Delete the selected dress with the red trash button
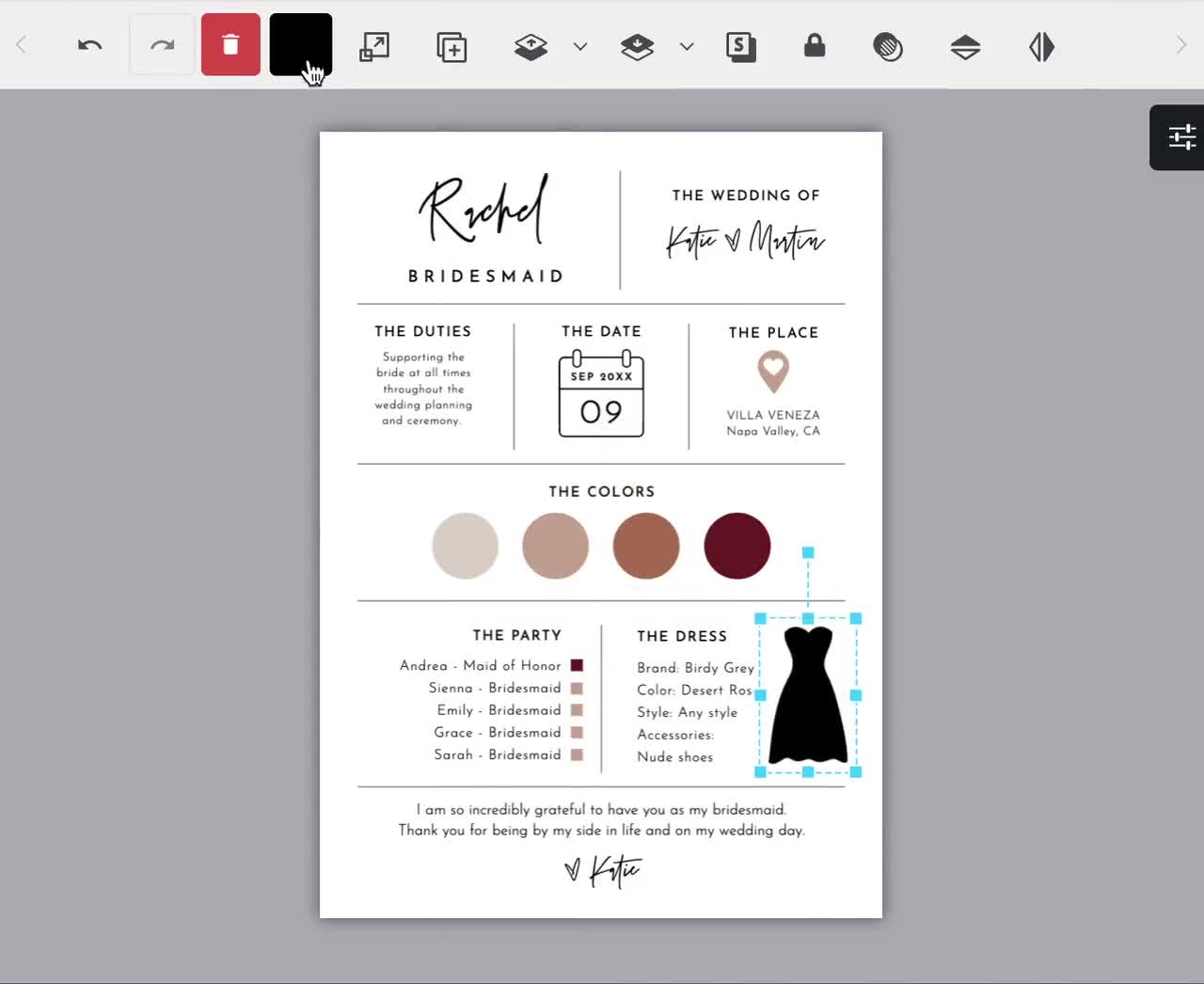Viewport: 1204px width, 984px height. (230, 44)
